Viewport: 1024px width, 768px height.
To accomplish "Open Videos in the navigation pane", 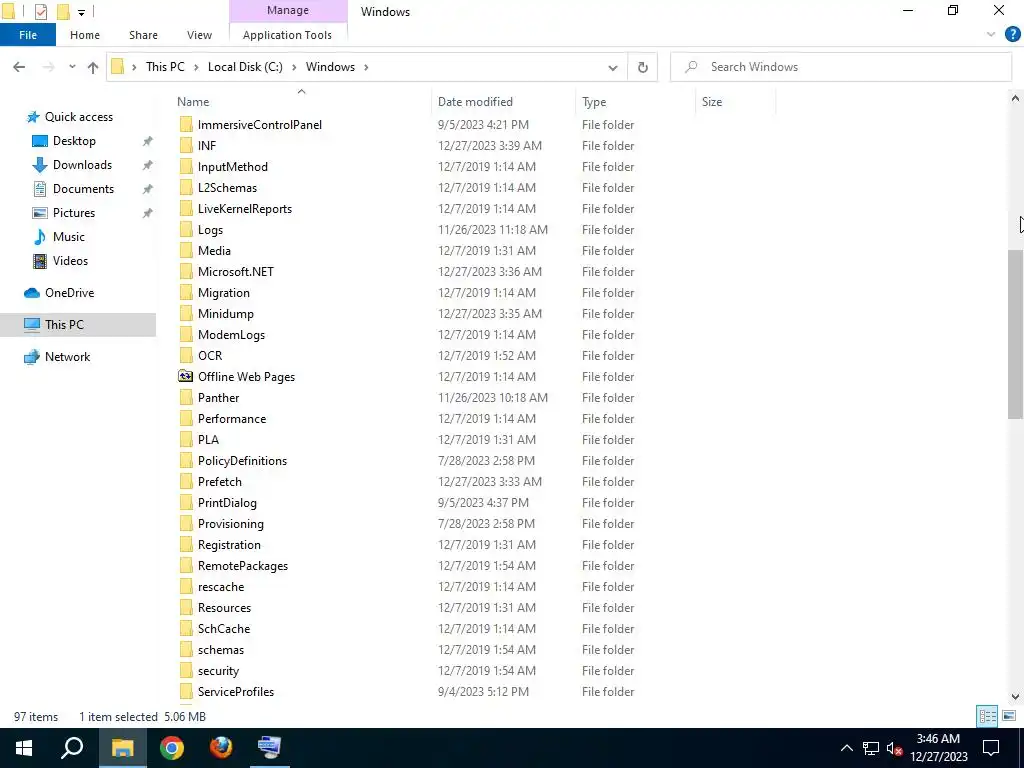I will point(70,261).
